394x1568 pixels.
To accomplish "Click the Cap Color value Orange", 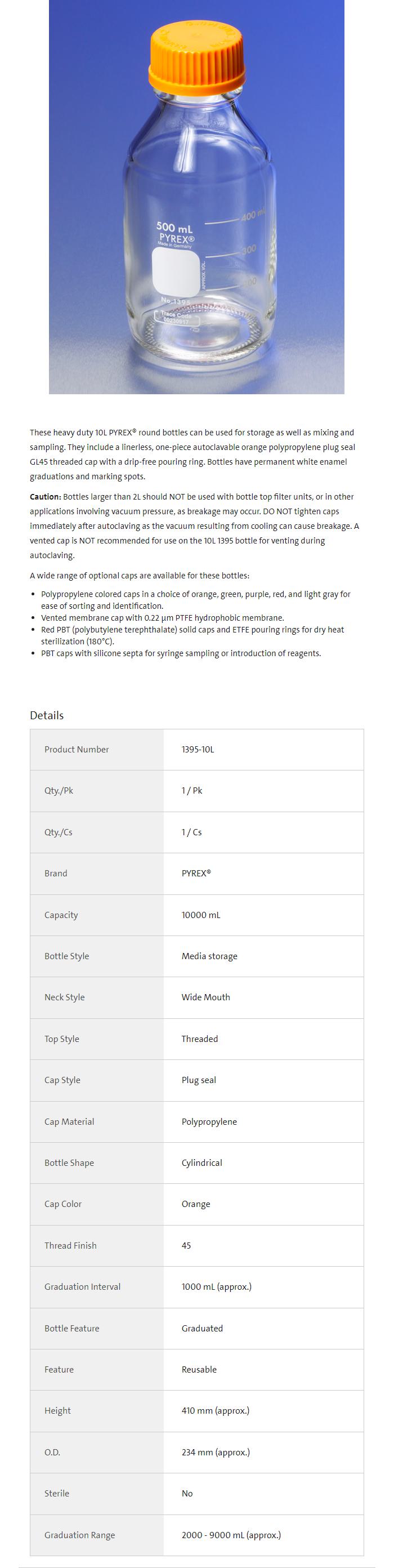I will (x=196, y=1204).
